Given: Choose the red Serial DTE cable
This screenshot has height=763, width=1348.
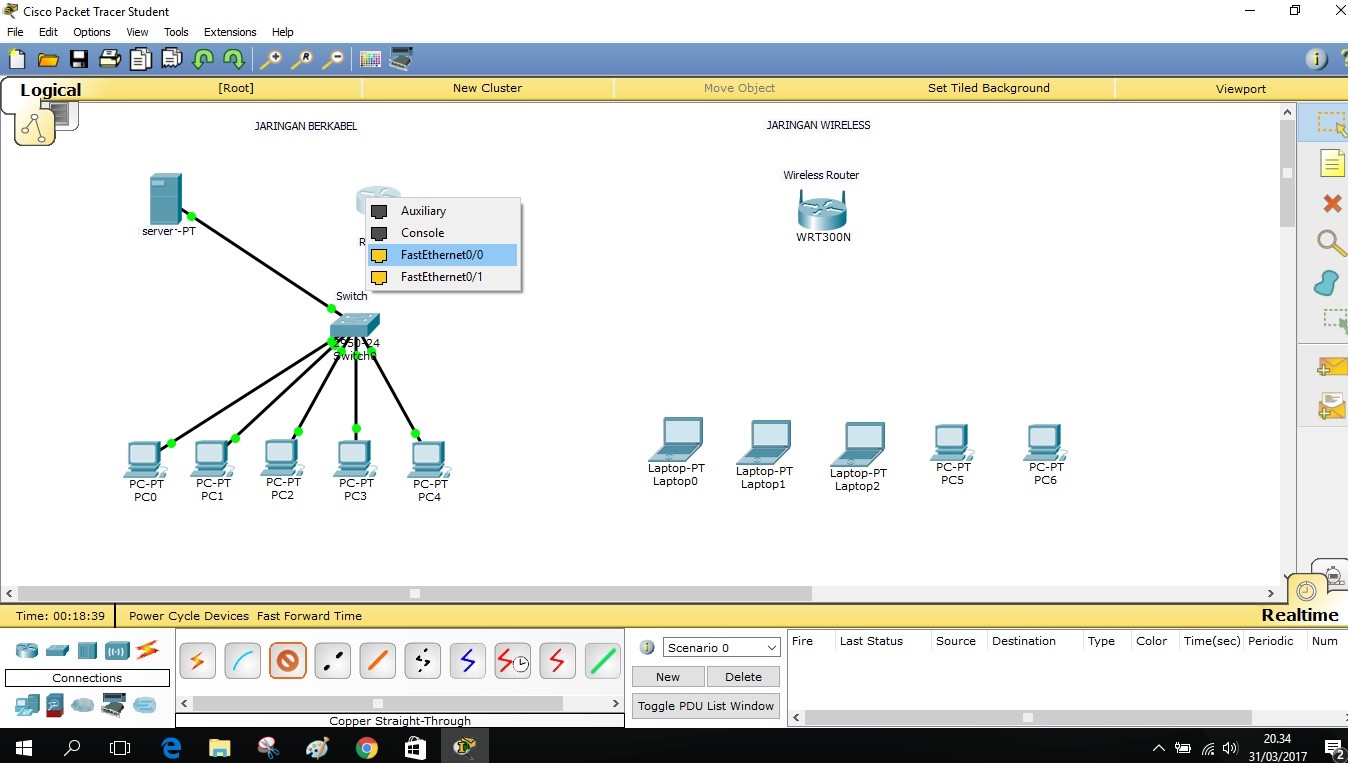Looking at the screenshot, I should pyautogui.click(x=557, y=661).
